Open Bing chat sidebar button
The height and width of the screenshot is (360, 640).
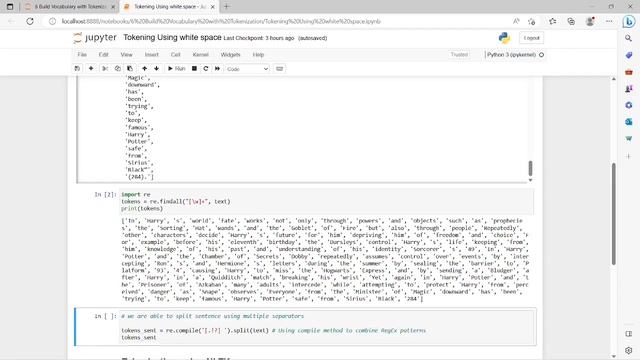tap(629, 21)
